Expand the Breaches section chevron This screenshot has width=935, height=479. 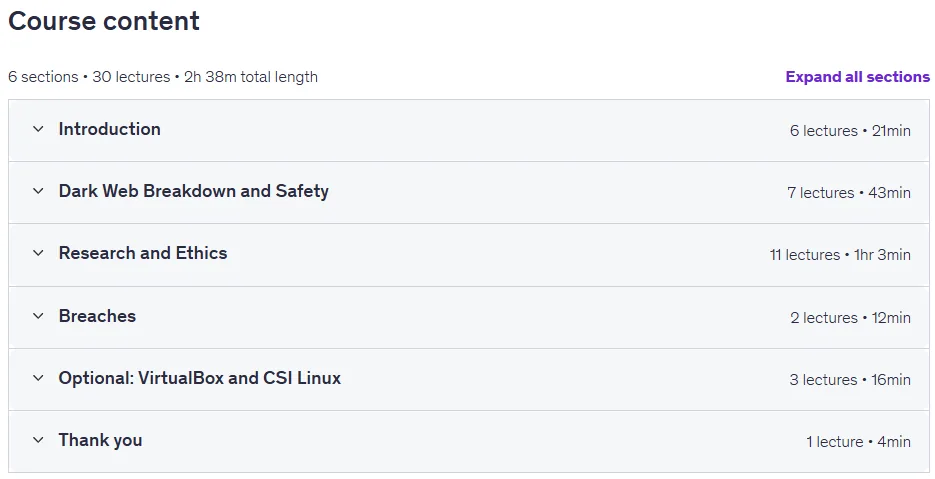click(x=38, y=316)
